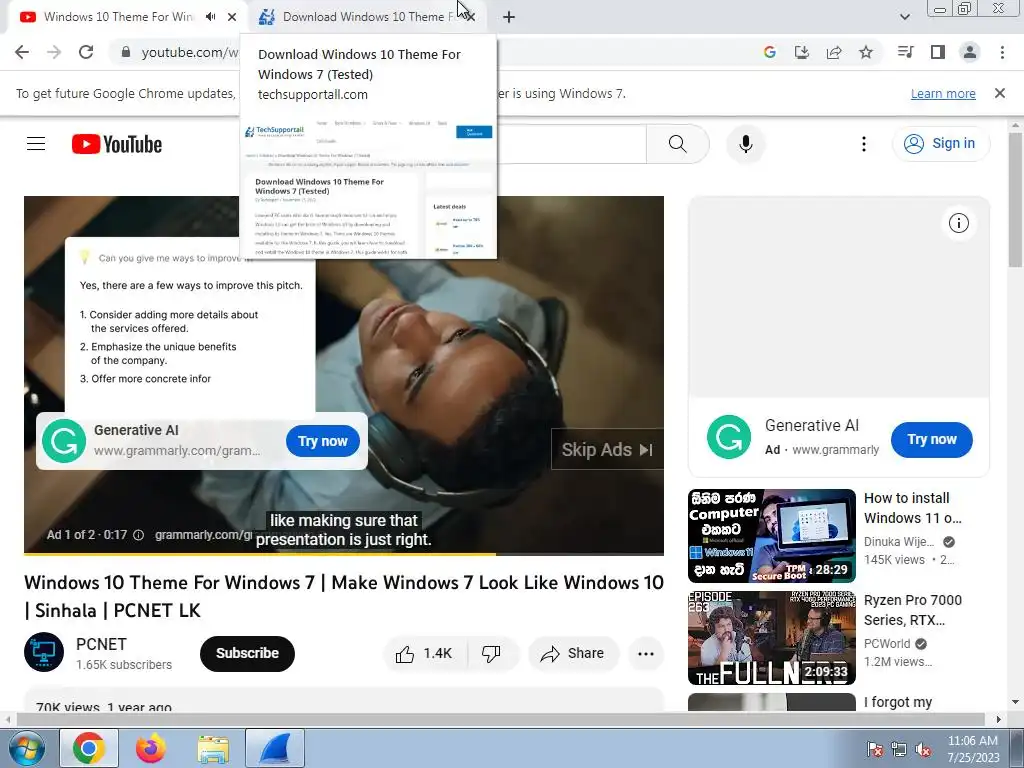The image size is (1024, 768).
Task: Click the Sign in button
Action: [941, 144]
